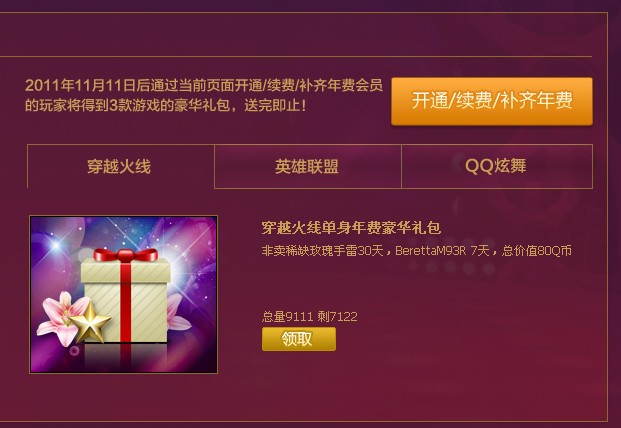Click the gift box thumbnail image

point(123,294)
